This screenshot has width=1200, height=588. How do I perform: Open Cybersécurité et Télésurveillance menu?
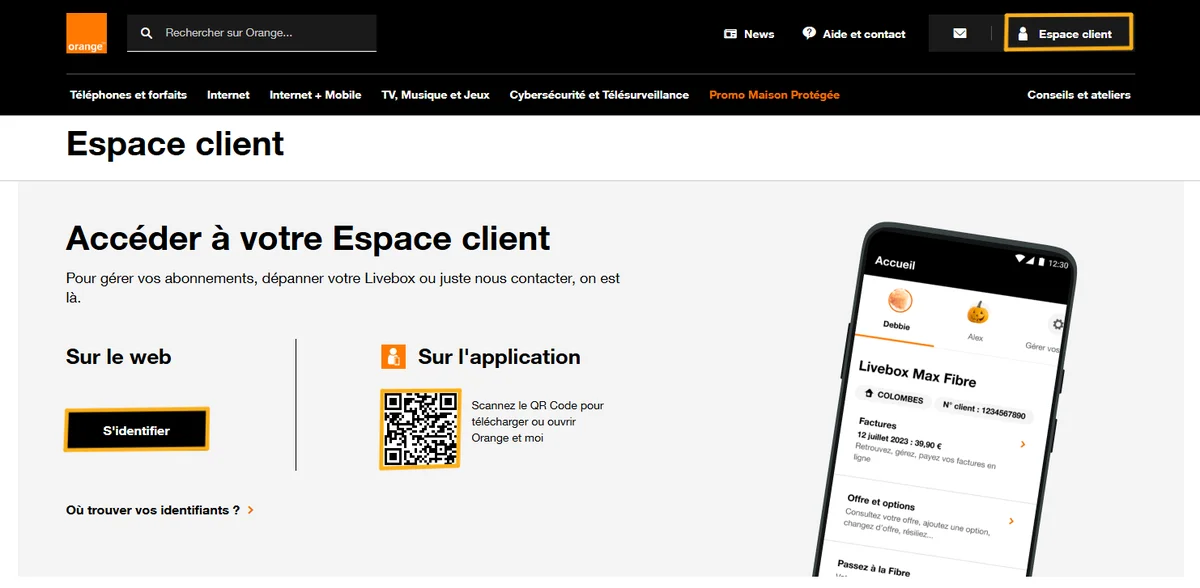coord(599,95)
